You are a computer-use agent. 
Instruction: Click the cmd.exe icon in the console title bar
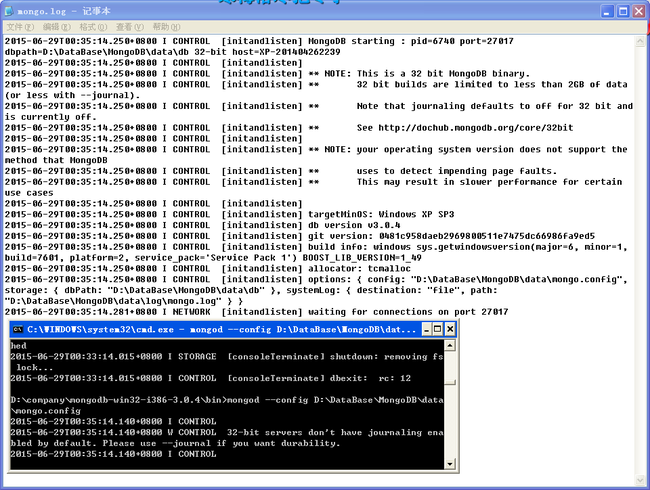(x=18, y=330)
